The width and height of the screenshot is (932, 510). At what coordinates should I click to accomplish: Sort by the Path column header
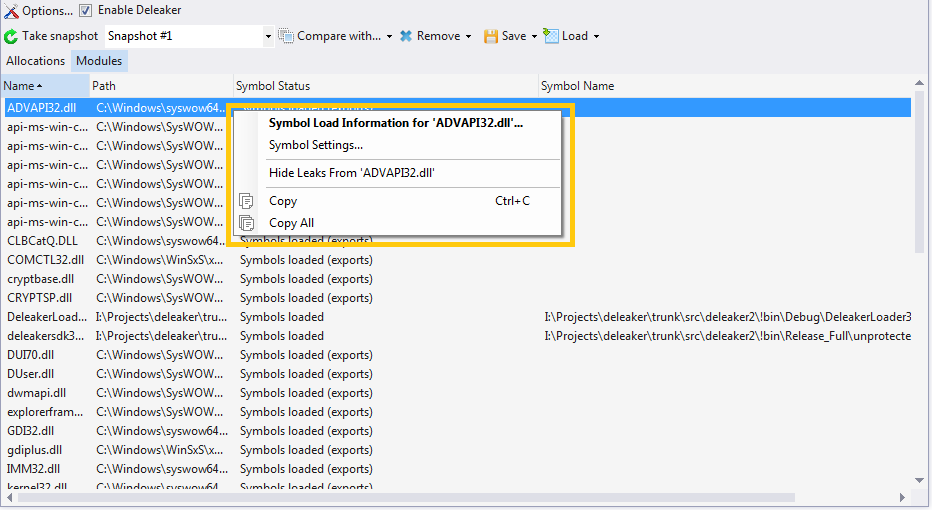162,86
